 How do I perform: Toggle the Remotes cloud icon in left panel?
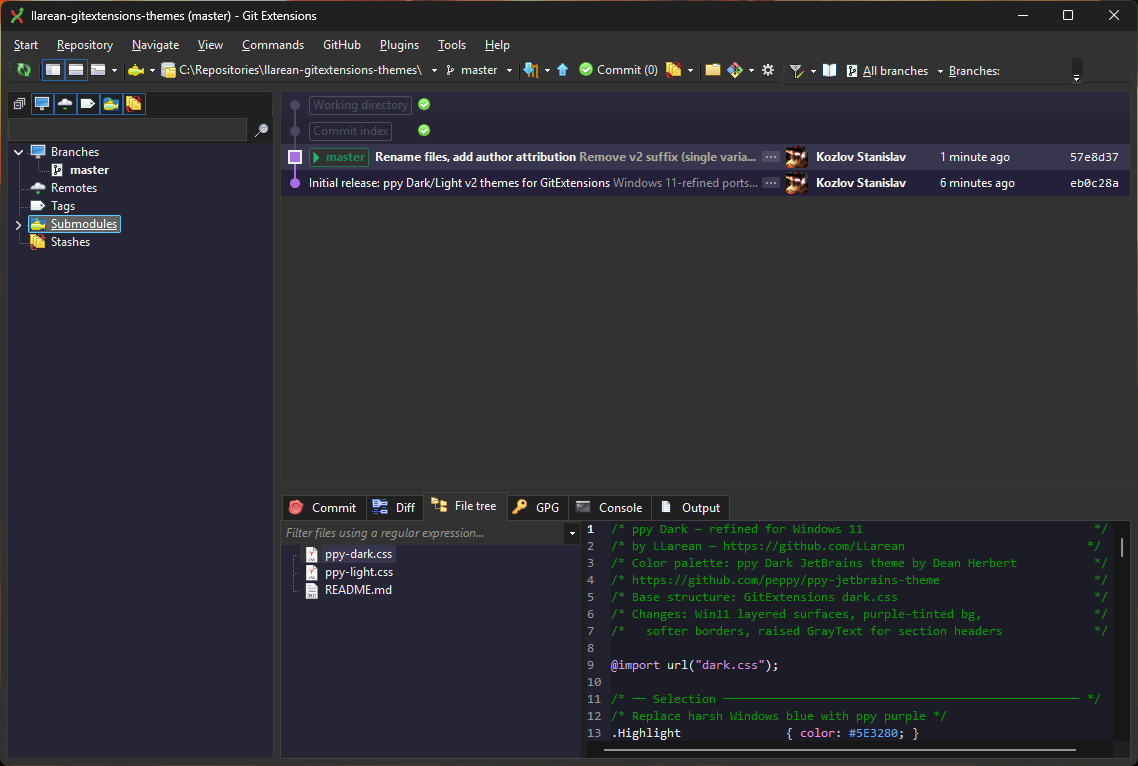[65, 104]
